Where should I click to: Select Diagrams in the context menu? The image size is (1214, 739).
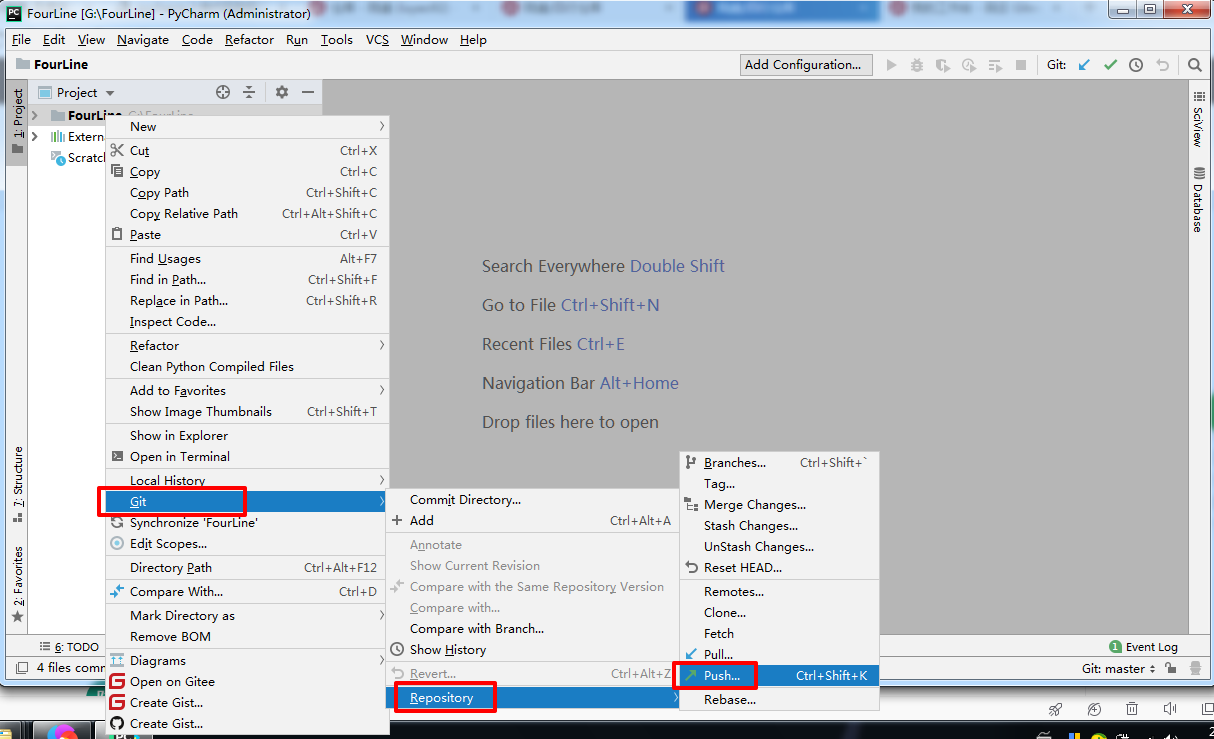pos(247,660)
